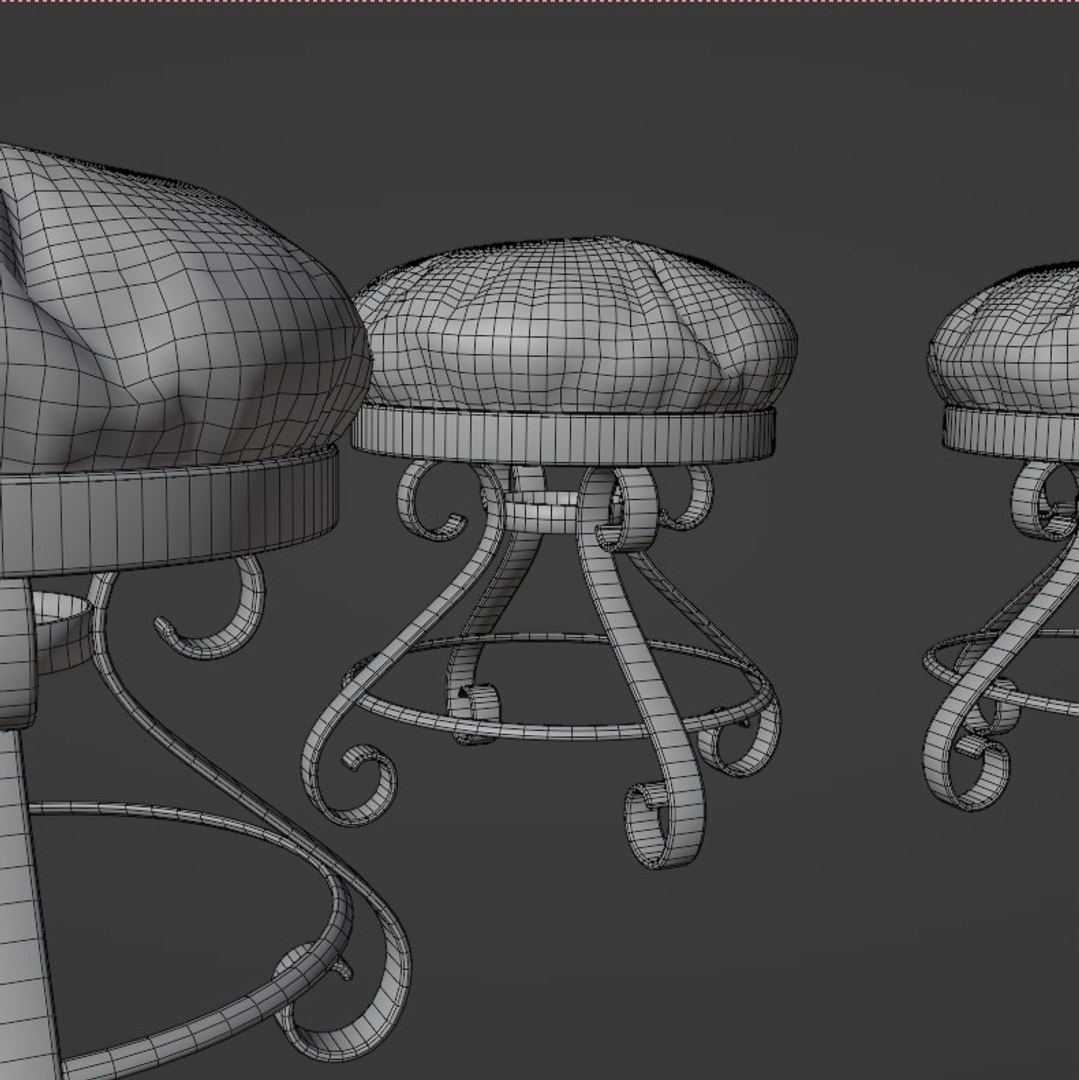The width and height of the screenshot is (1079, 1080).
Task: Select the center stool's round seat band
Action: (563, 436)
